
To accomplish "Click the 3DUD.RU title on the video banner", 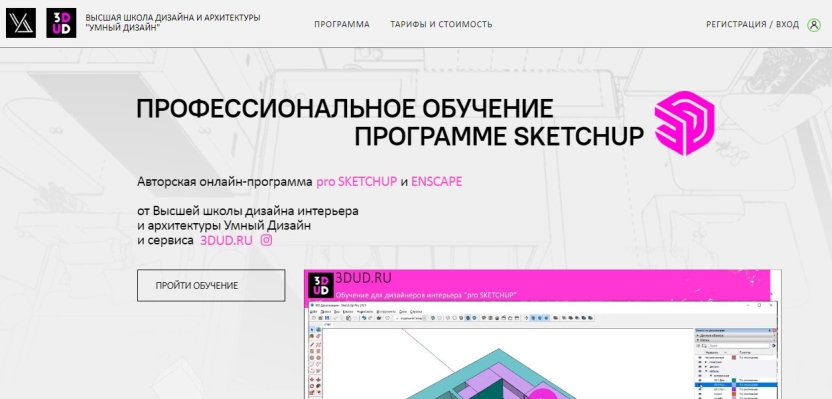I will click(363, 278).
